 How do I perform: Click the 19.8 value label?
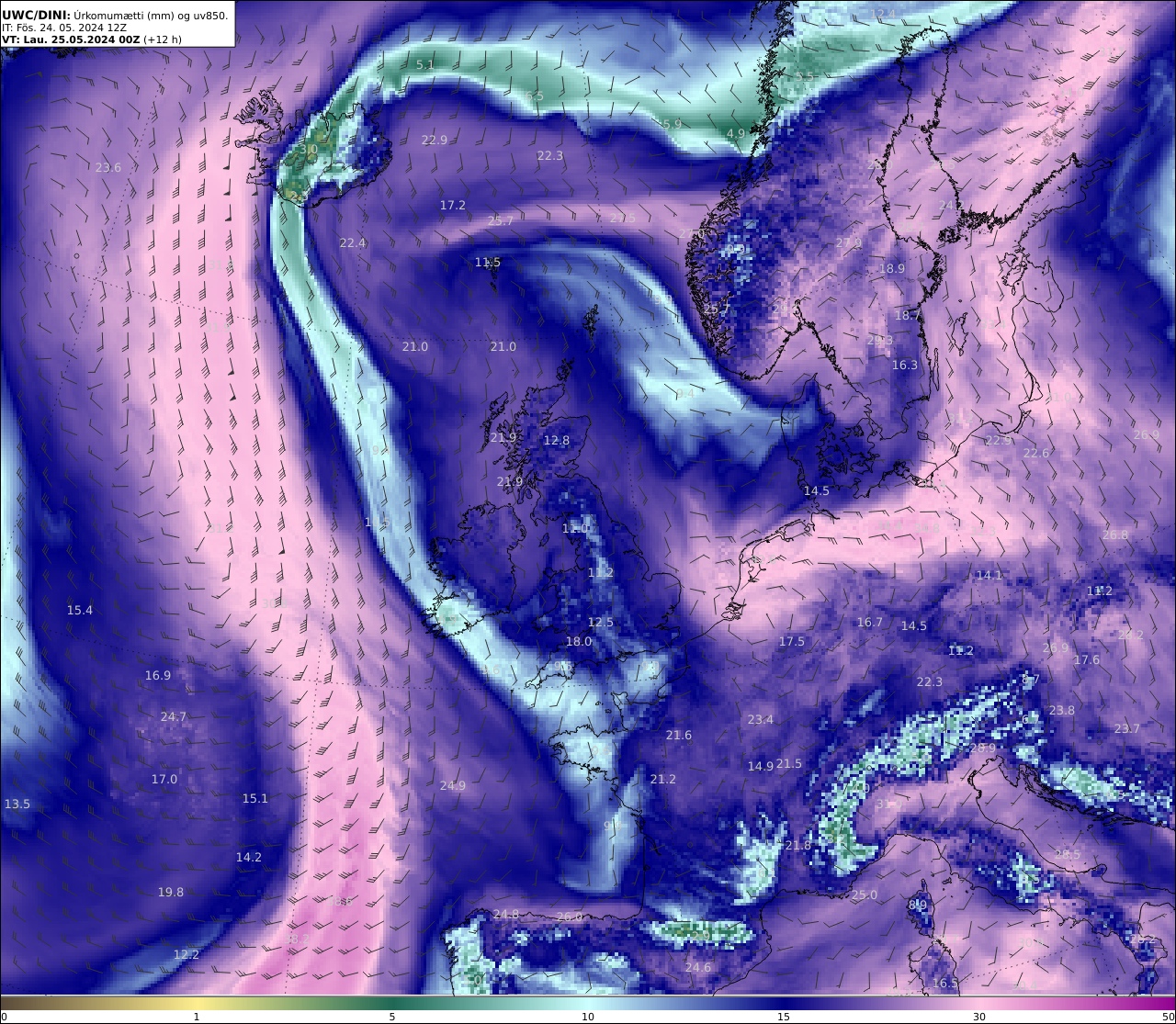(171, 892)
